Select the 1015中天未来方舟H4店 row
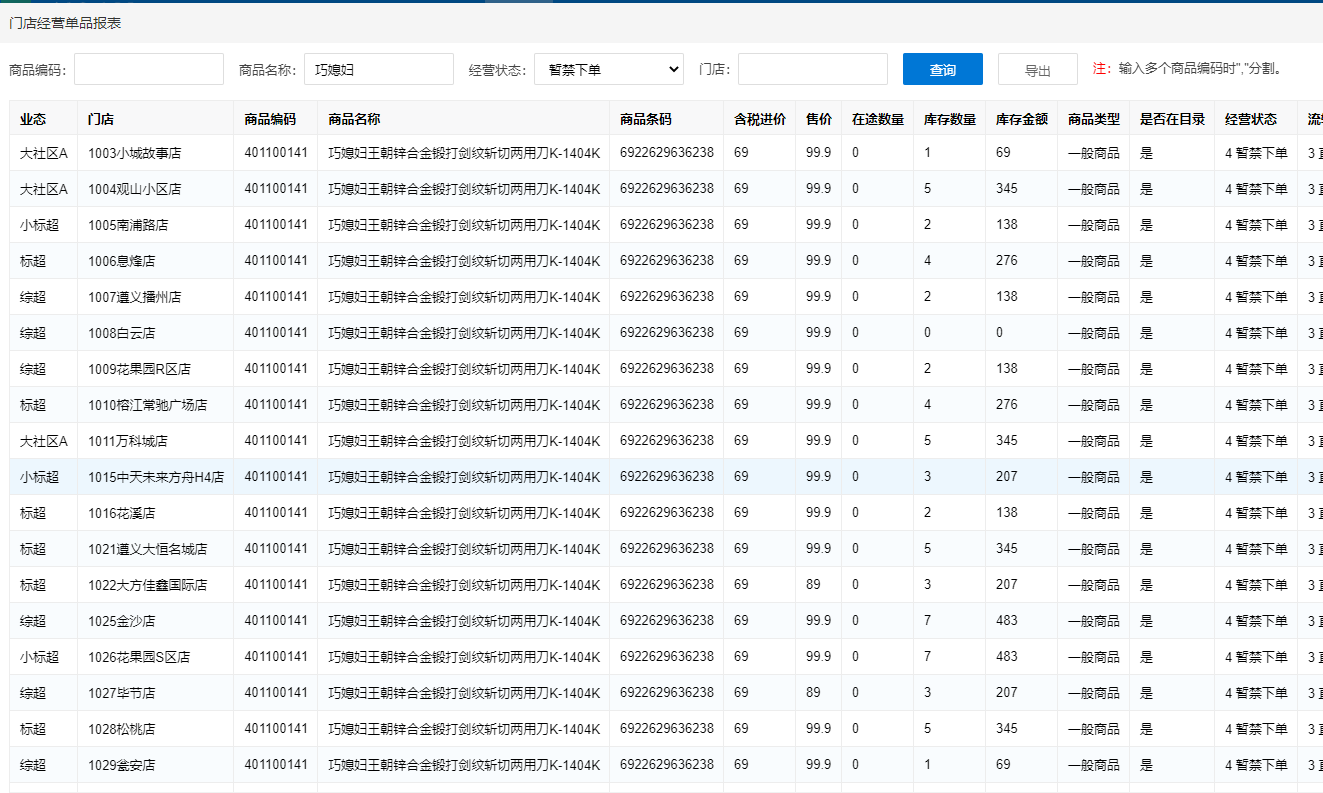 coord(155,477)
